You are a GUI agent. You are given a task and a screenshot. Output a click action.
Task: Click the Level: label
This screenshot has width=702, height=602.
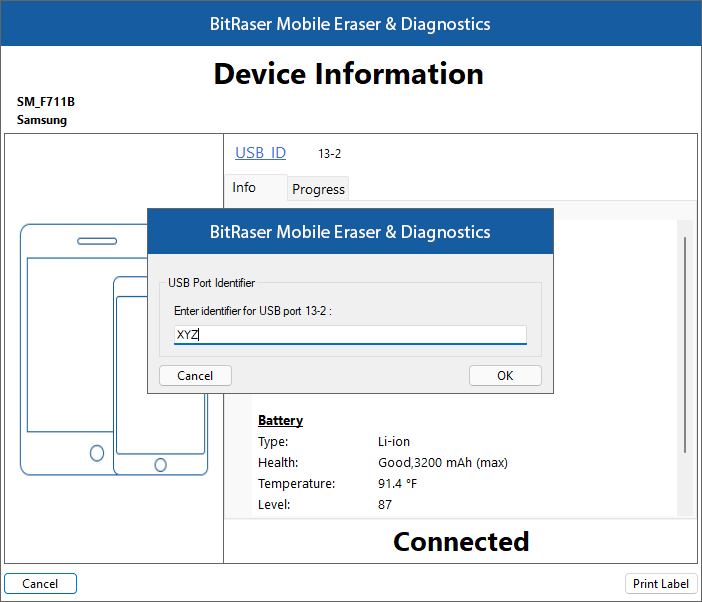(x=274, y=504)
